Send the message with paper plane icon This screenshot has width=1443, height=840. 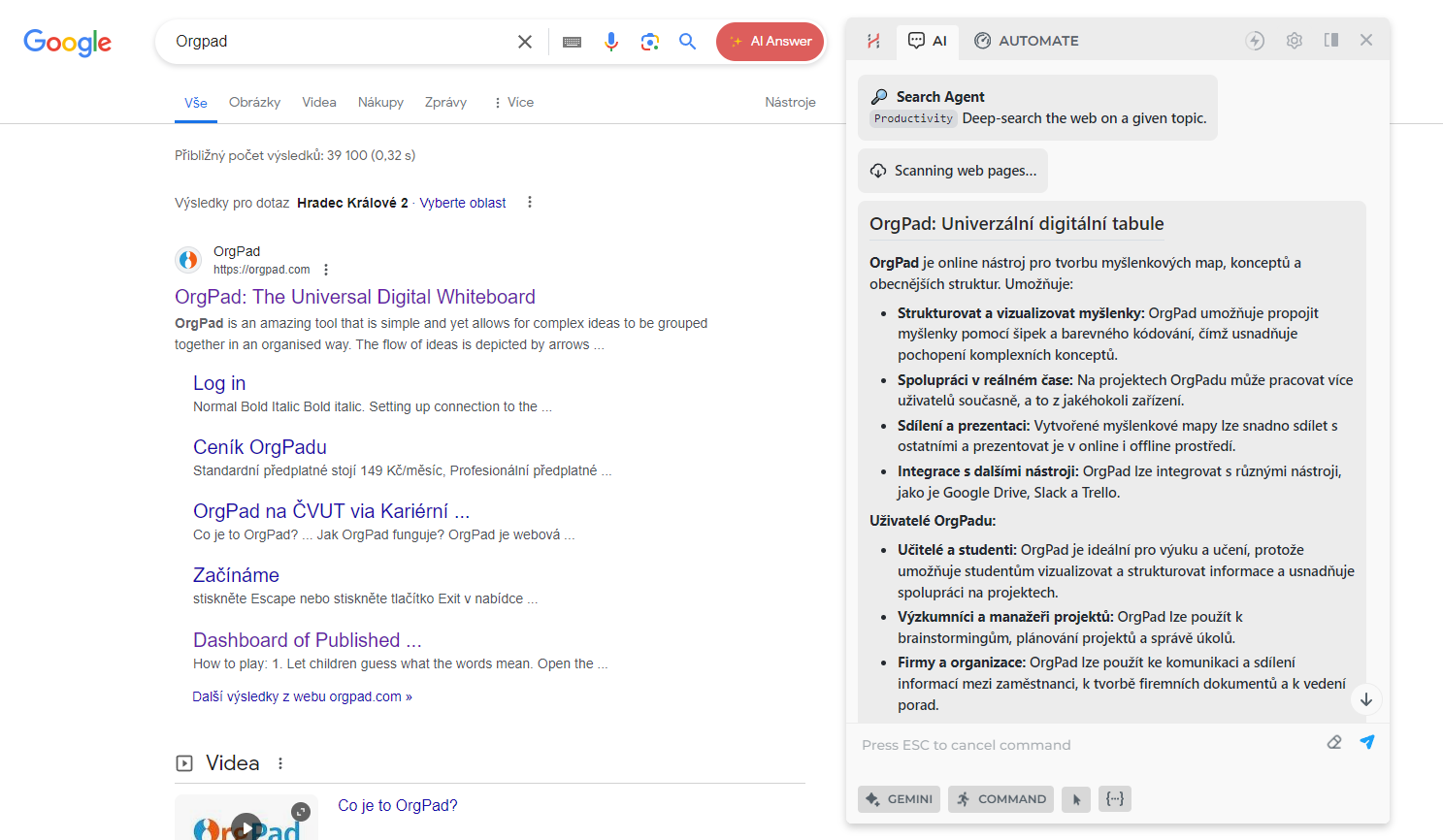[x=1366, y=742]
